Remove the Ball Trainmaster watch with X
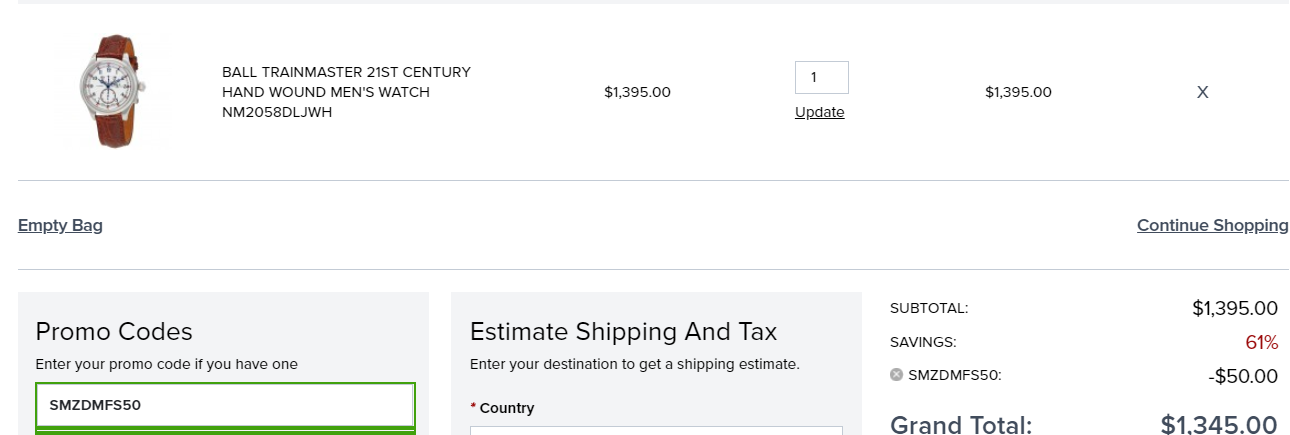The image size is (1290, 435). (1203, 92)
